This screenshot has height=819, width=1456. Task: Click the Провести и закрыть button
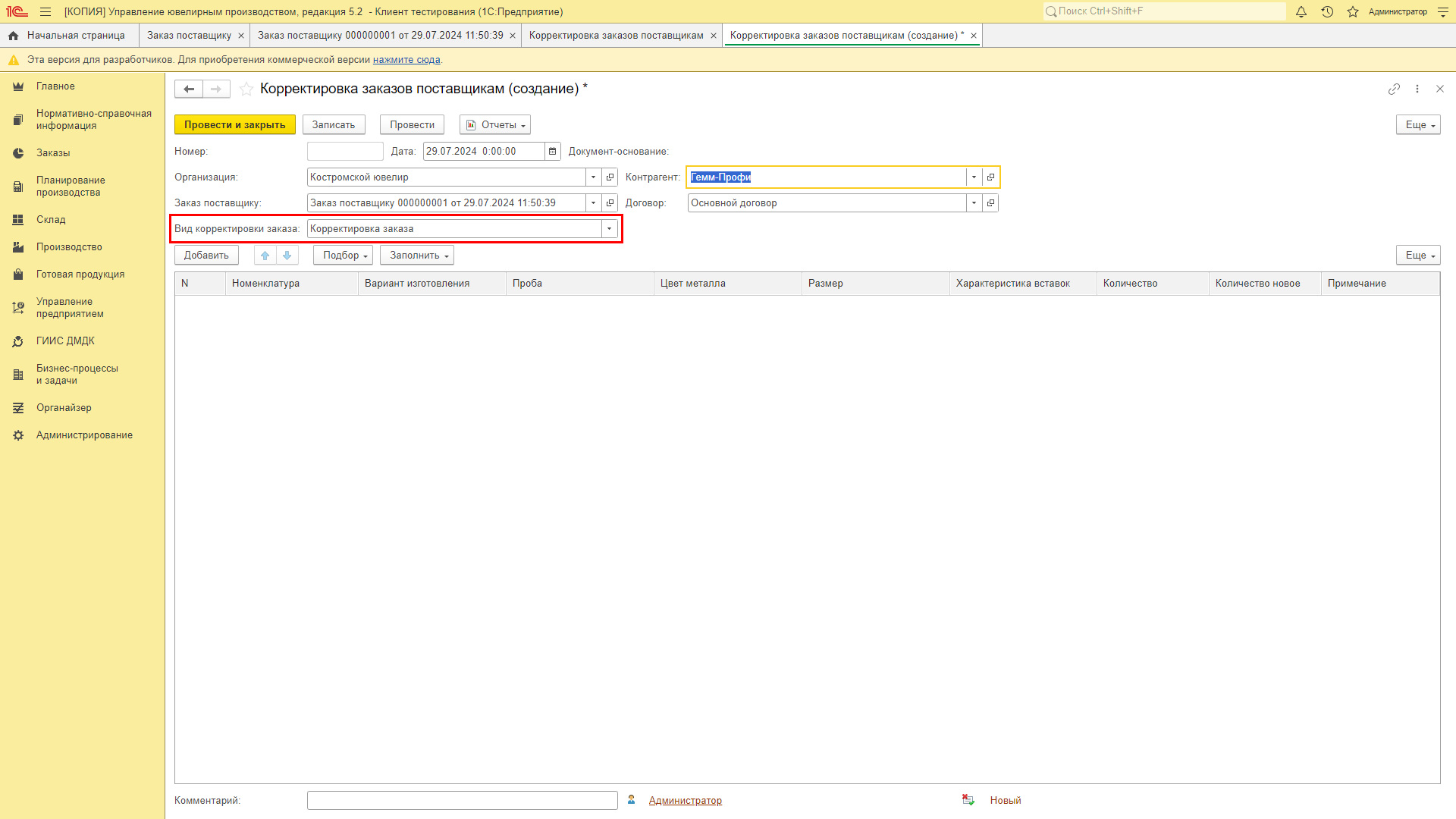click(235, 124)
